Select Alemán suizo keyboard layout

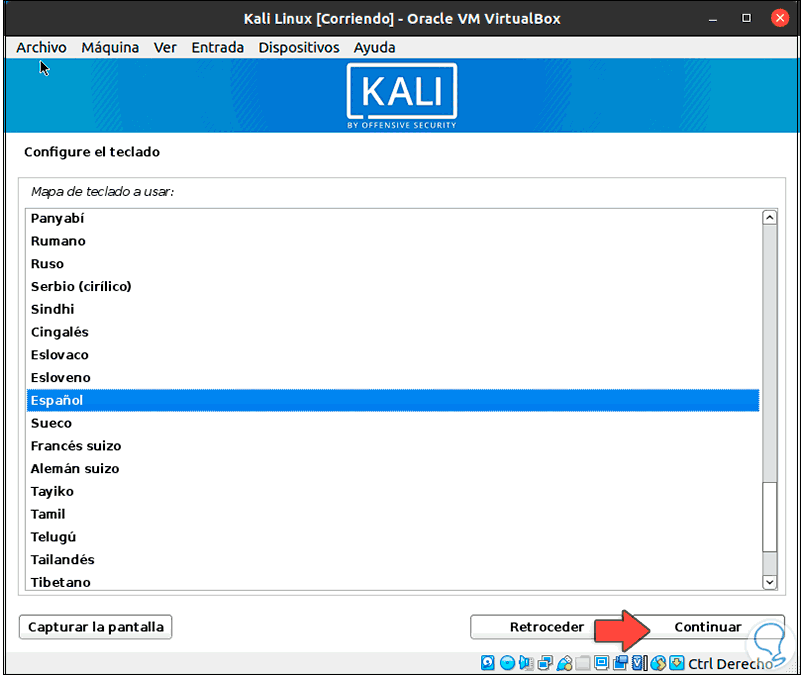coord(393,468)
